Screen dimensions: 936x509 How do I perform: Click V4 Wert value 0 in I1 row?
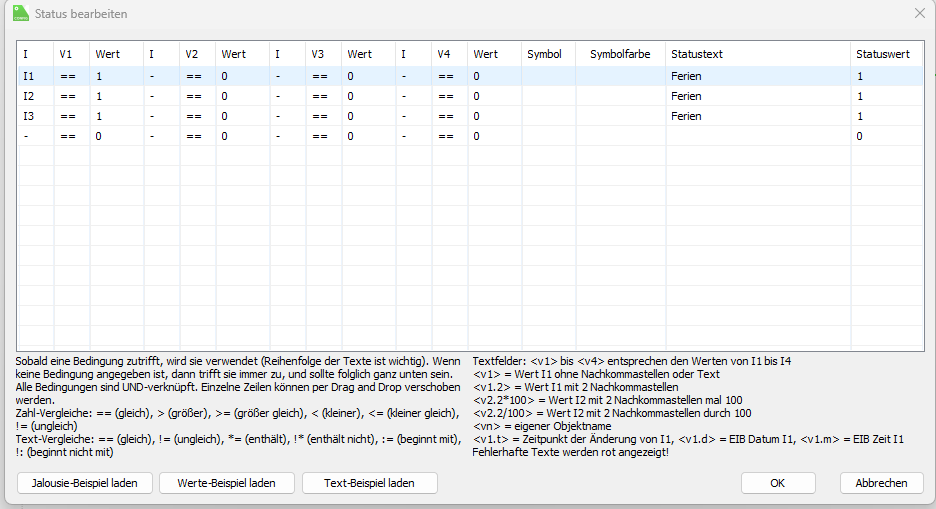coord(495,76)
